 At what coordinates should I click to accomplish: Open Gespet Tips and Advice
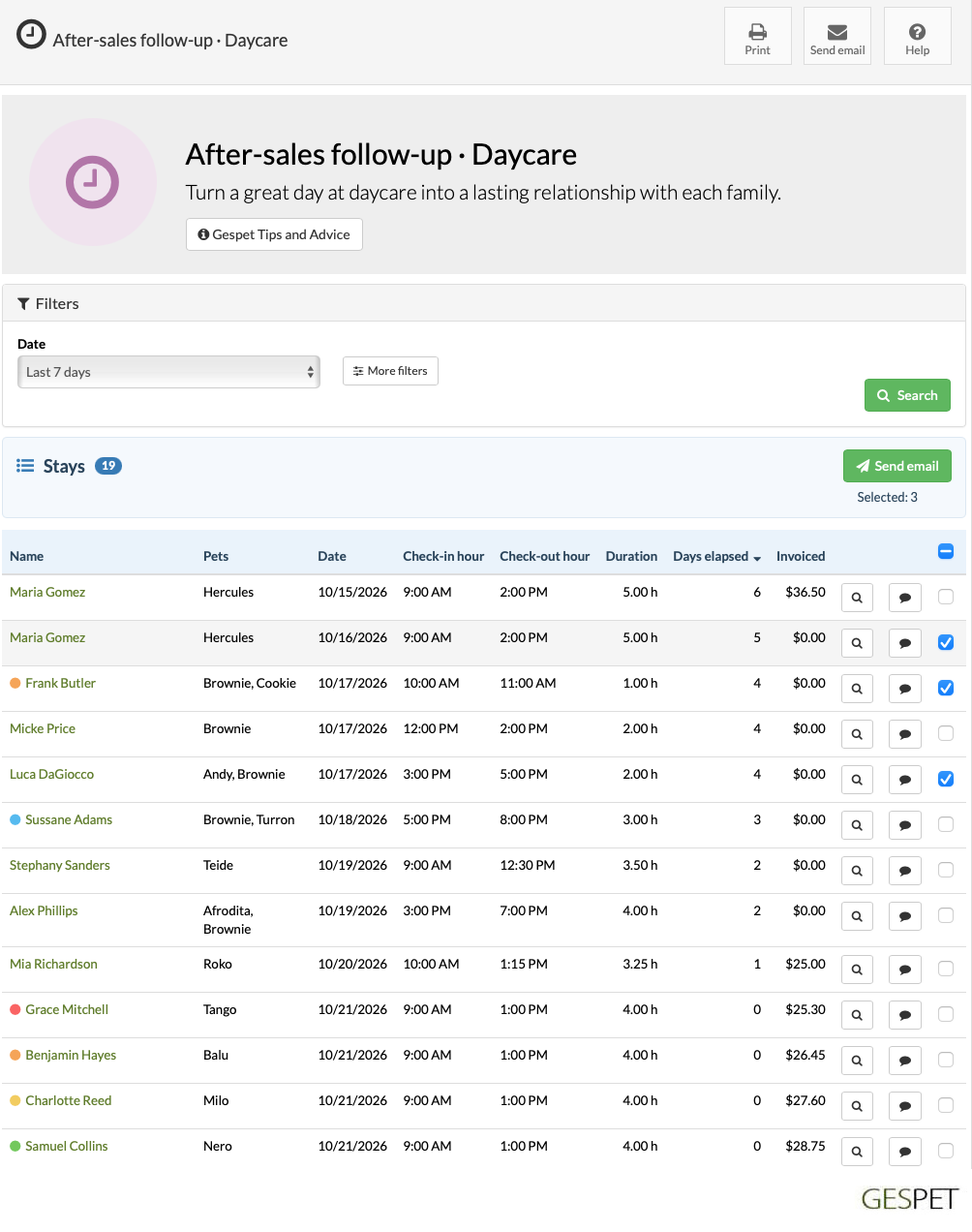click(274, 234)
